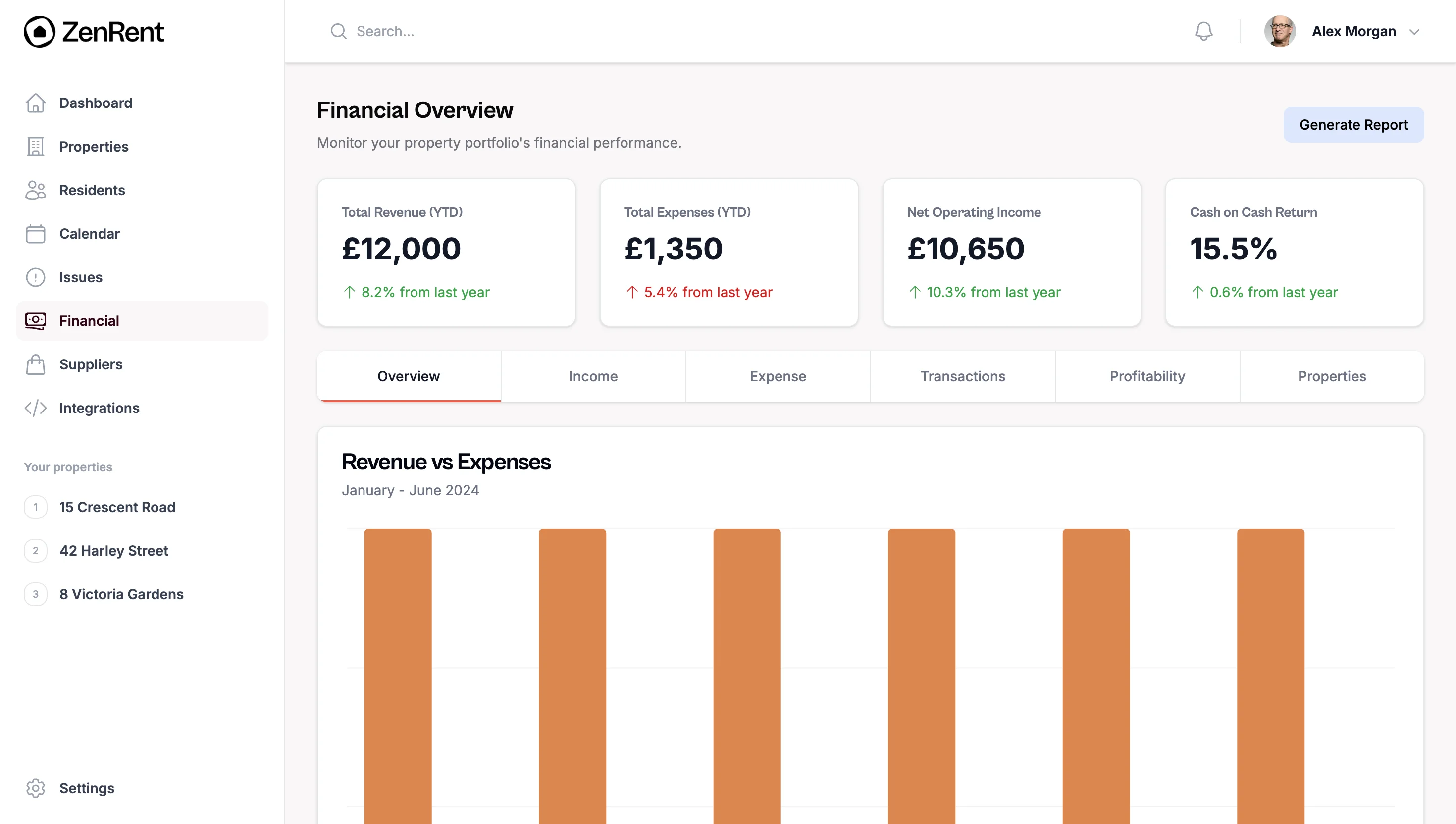Open notifications bell

(1203, 31)
